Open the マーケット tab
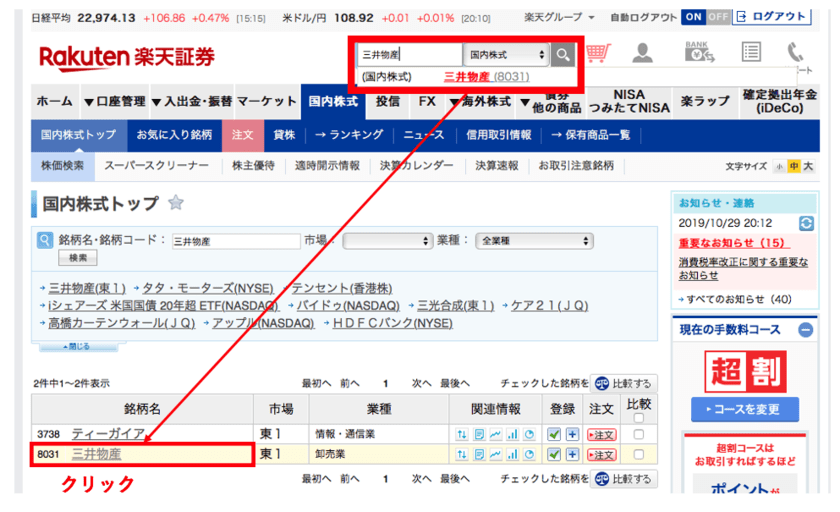 (266, 101)
